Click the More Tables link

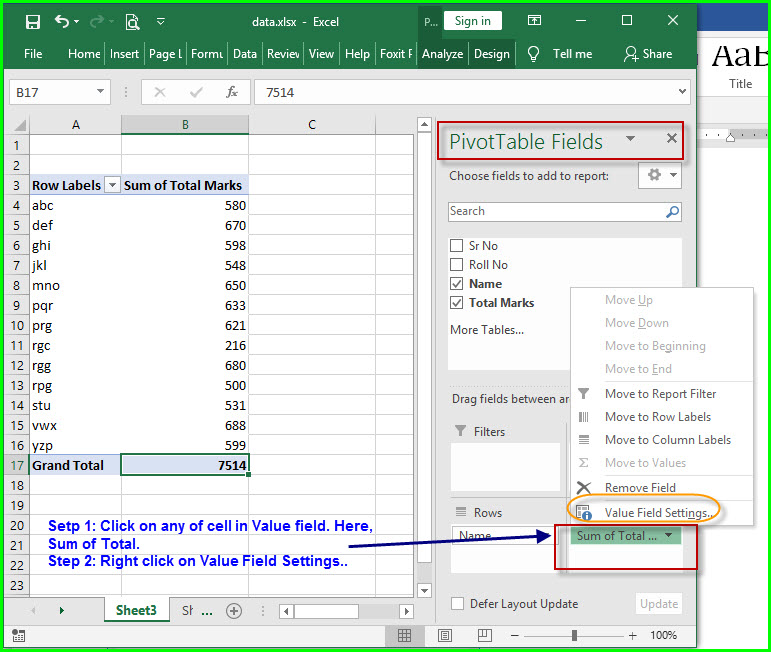pos(487,330)
